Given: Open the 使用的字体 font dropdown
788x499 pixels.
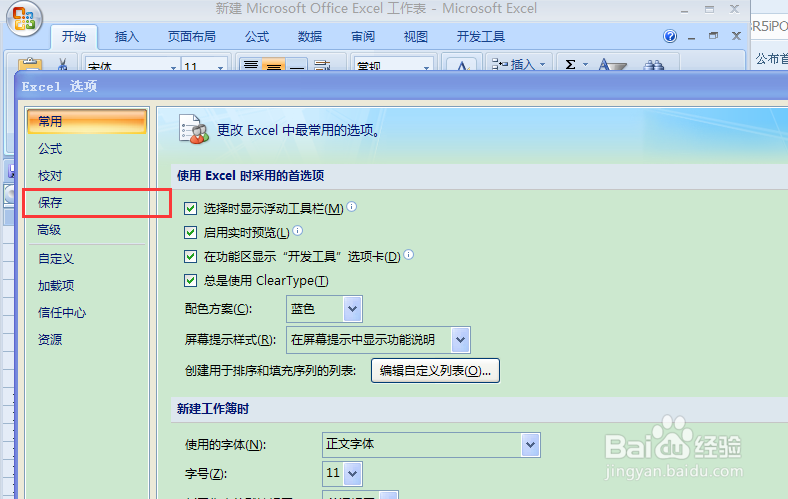Looking at the screenshot, I should (x=530, y=445).
